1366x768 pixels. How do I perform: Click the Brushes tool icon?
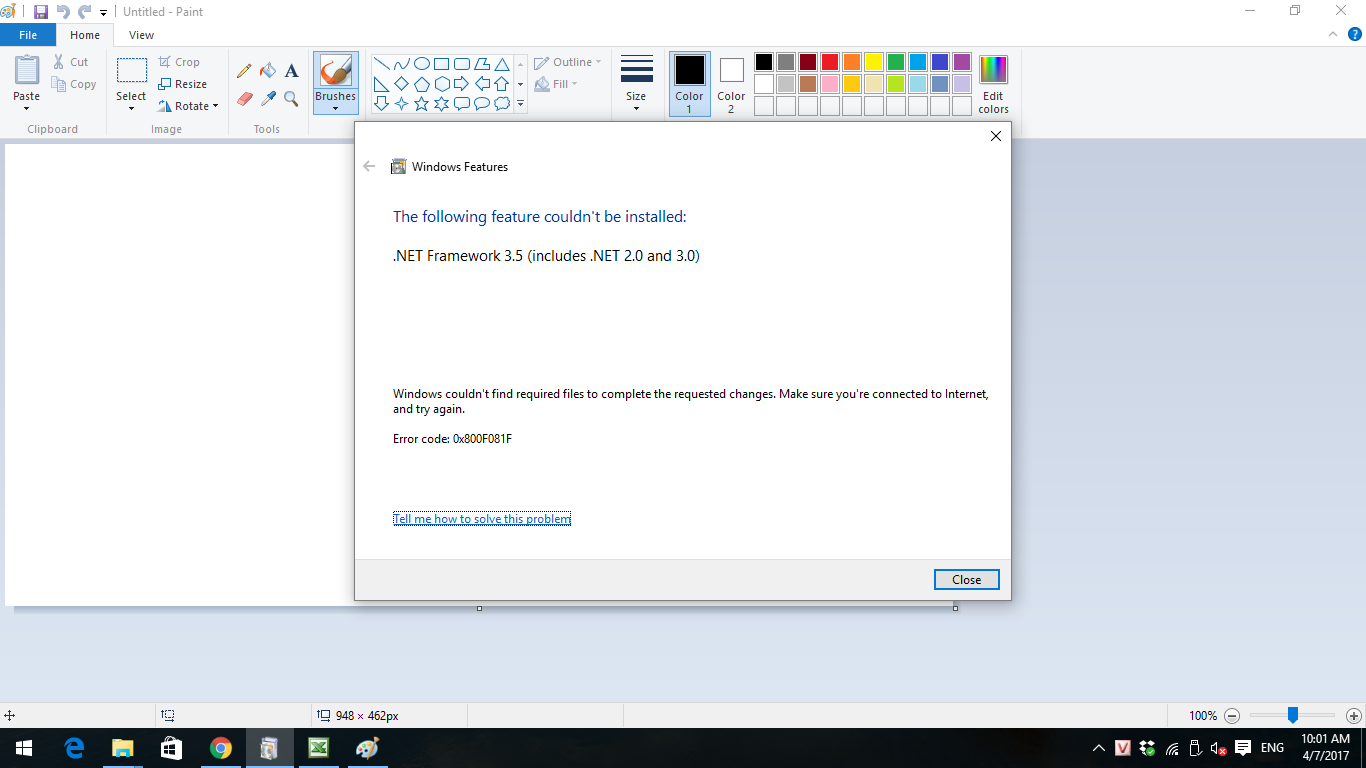click(335, 71)
